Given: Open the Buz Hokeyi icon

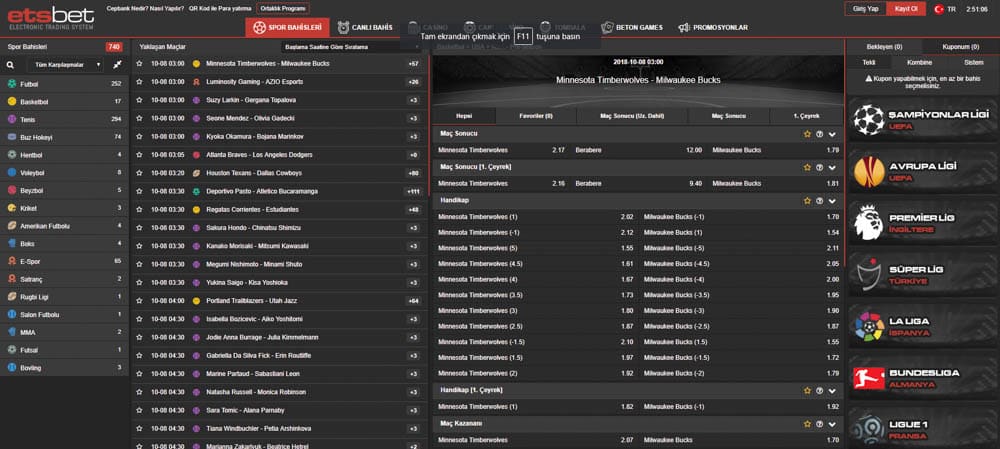Looking at the screenshot, I should [11, 137].
